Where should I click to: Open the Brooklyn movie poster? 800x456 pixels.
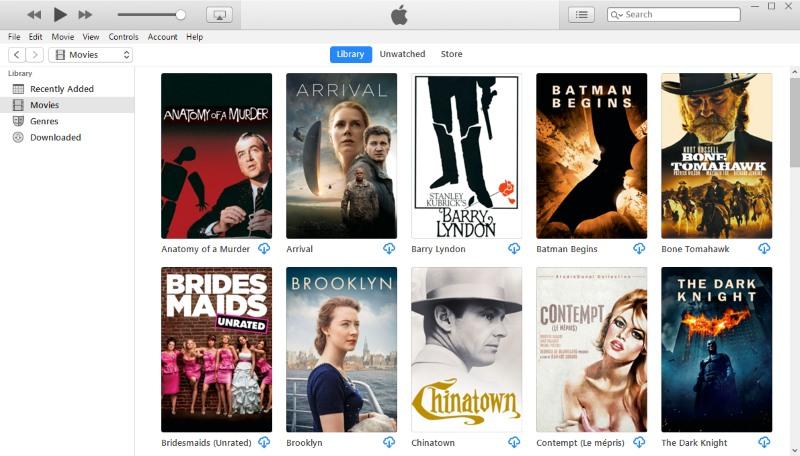tap(341, 349)
